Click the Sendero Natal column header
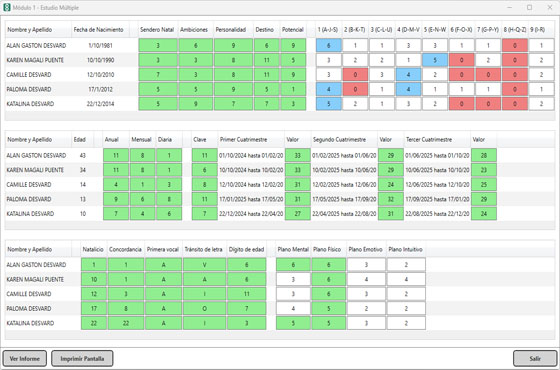Image resolution: width=560 pixels, height=370 pixels. pyautogui.click(x=158, y=30)
